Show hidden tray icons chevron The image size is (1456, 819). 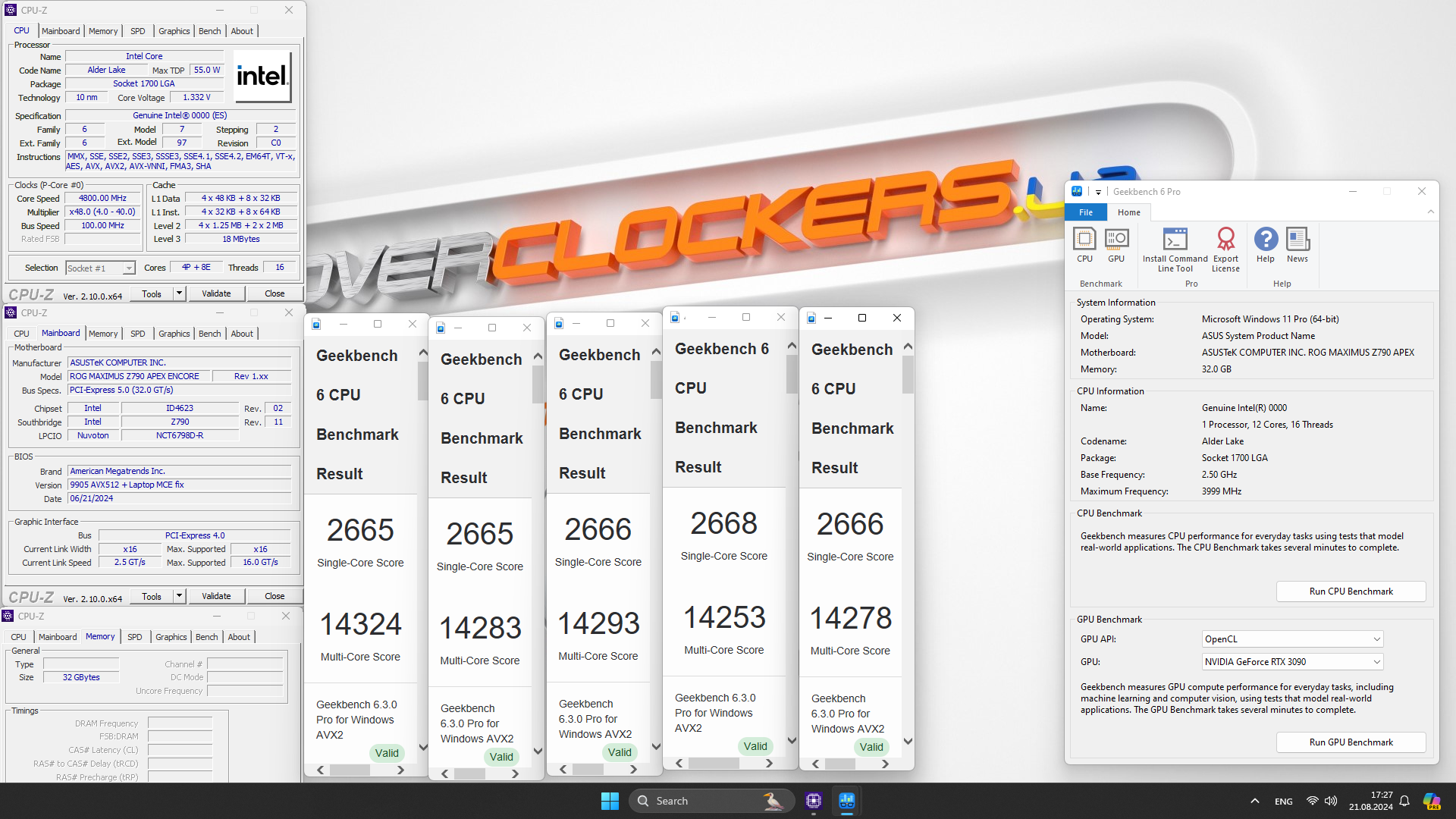(x=1255, y=801)
